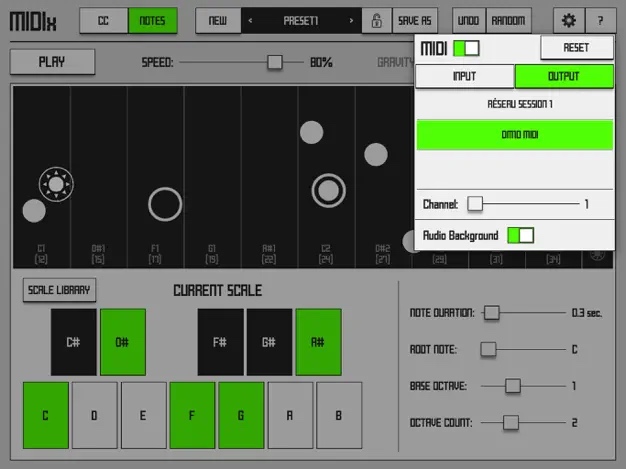The width and height of the screenshot is (626, 469).
Task: Click the OCTAVE COUNT slider handle
Action: coord(511,422)
